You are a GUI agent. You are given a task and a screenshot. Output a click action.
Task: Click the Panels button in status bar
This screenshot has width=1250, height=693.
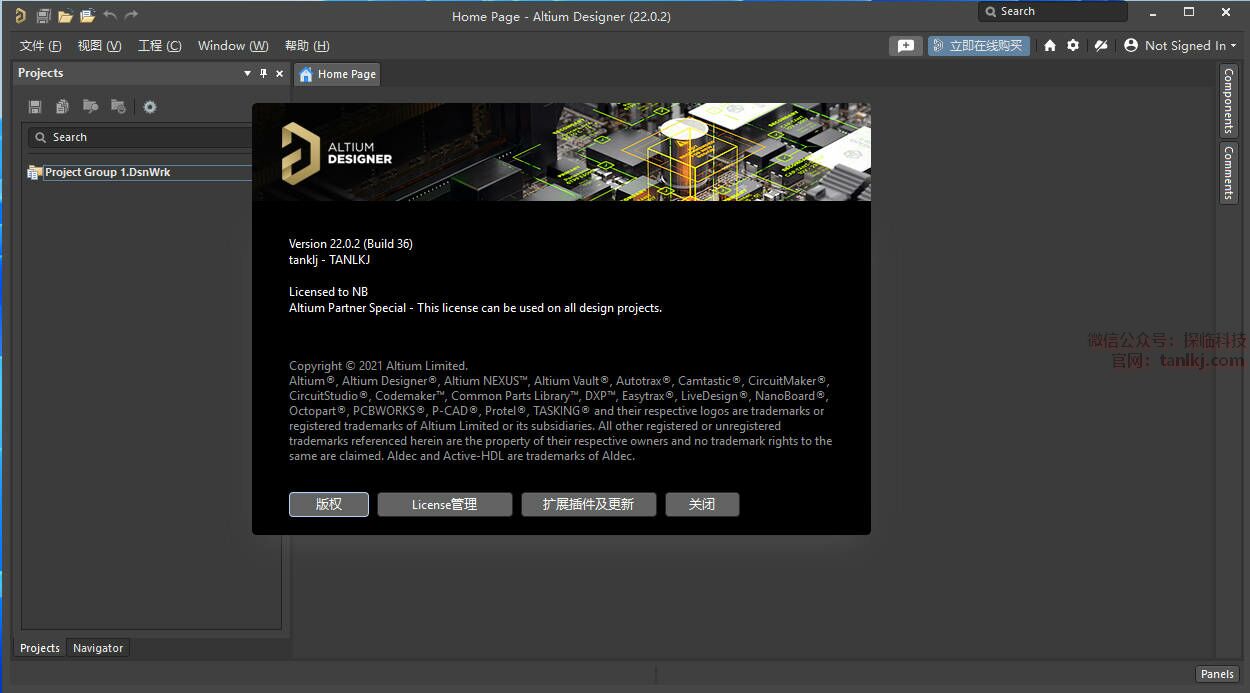click(x=1217, y=674)
